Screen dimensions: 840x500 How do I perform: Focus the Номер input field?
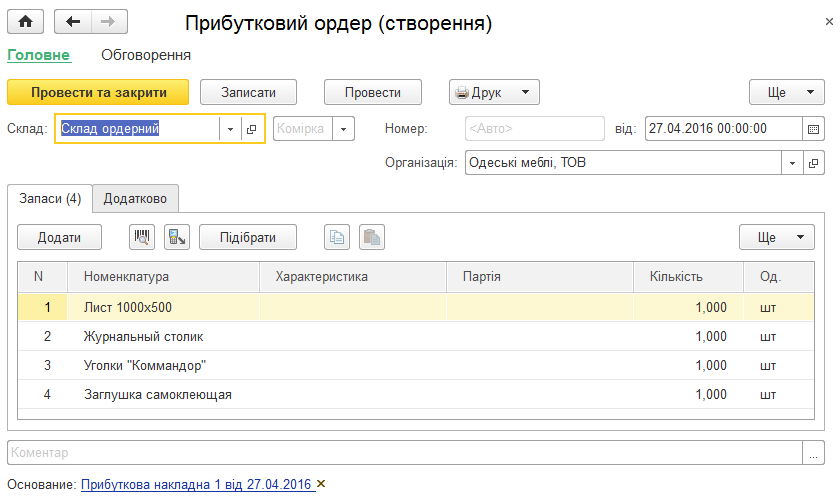click(535, 129)
